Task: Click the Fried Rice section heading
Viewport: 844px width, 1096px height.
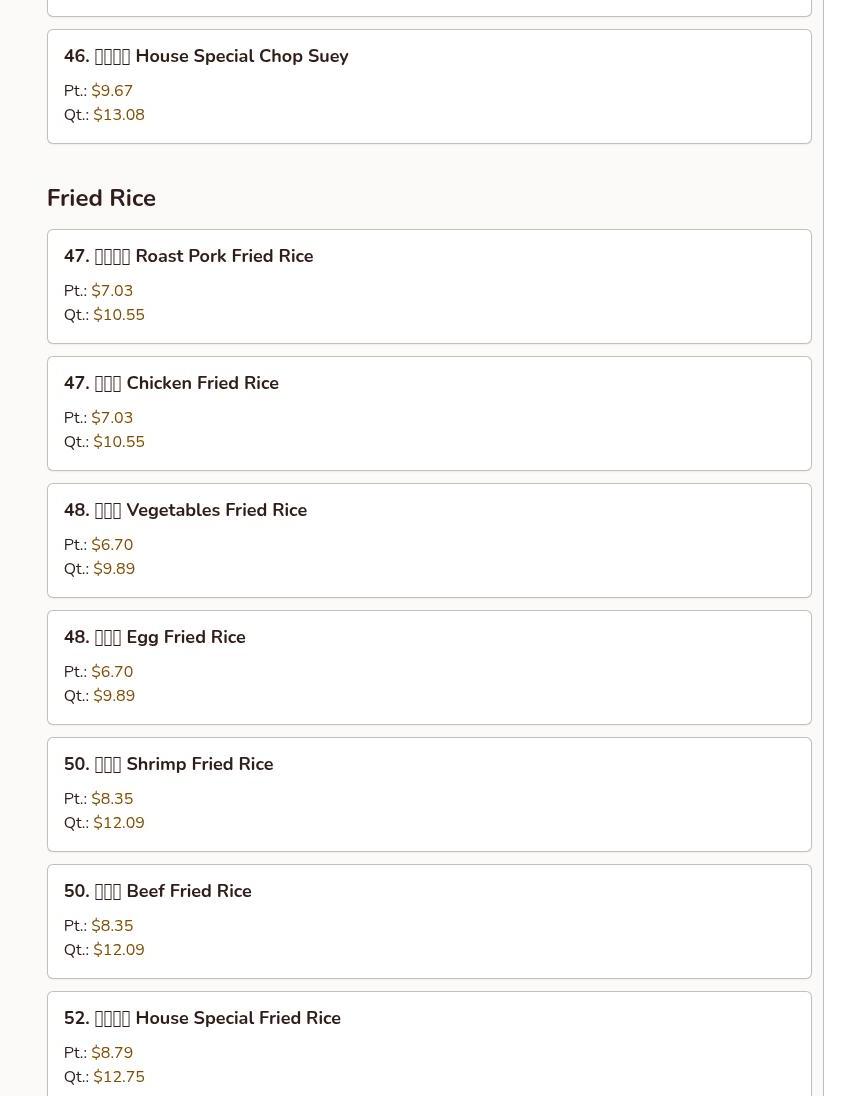Action: tap(101, 198)
